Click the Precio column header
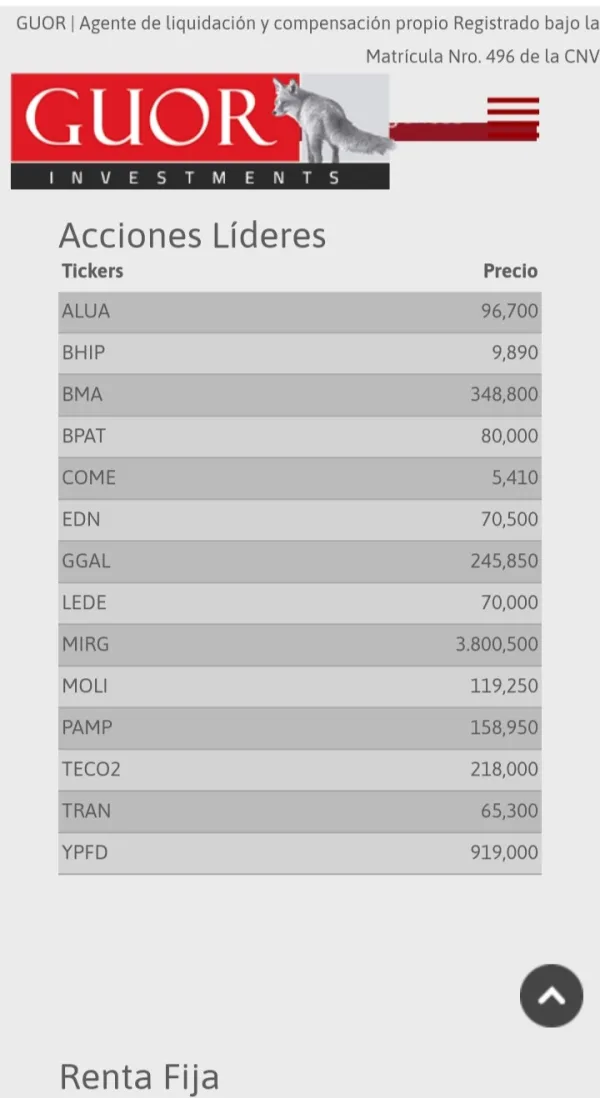The image size is (600, 1098). [x=510, y=271]
